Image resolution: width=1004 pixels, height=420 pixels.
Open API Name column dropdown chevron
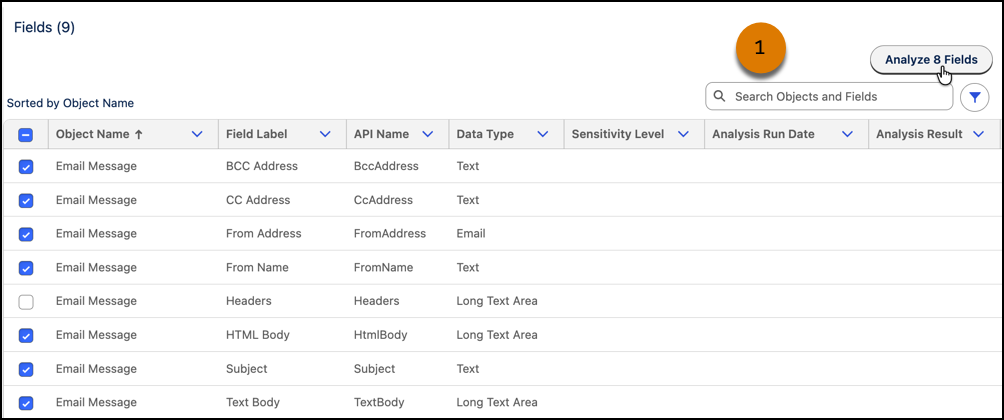point(428,134)
